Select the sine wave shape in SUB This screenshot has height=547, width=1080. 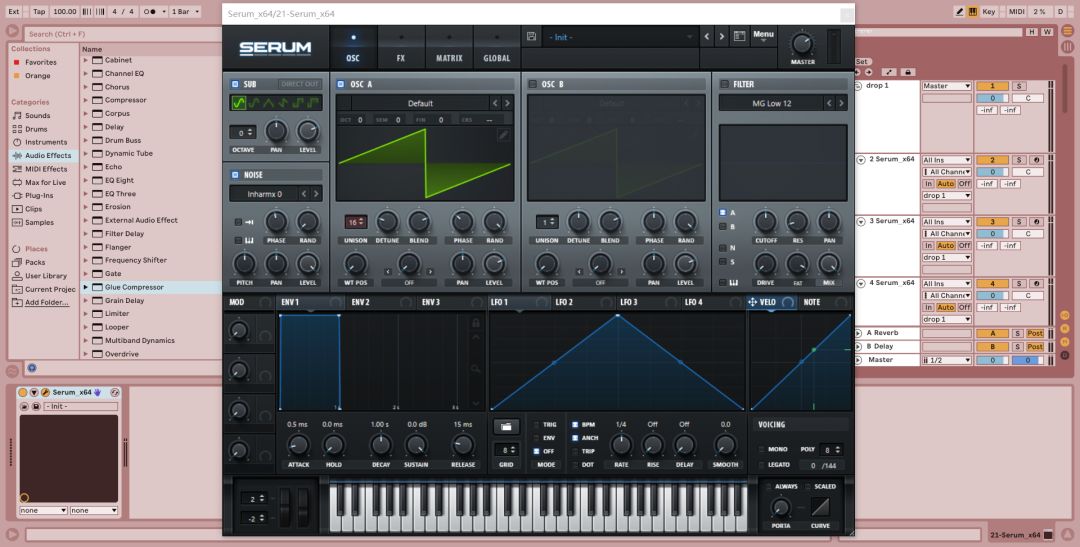pyautogui.click(x=239, y=103)
